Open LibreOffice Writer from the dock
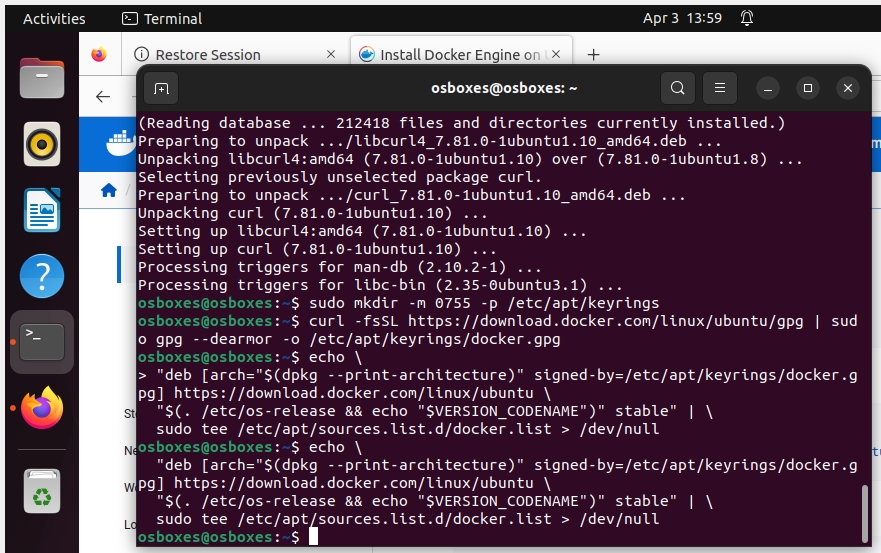This screenshot has height=553, width=881. coord(42,210)
